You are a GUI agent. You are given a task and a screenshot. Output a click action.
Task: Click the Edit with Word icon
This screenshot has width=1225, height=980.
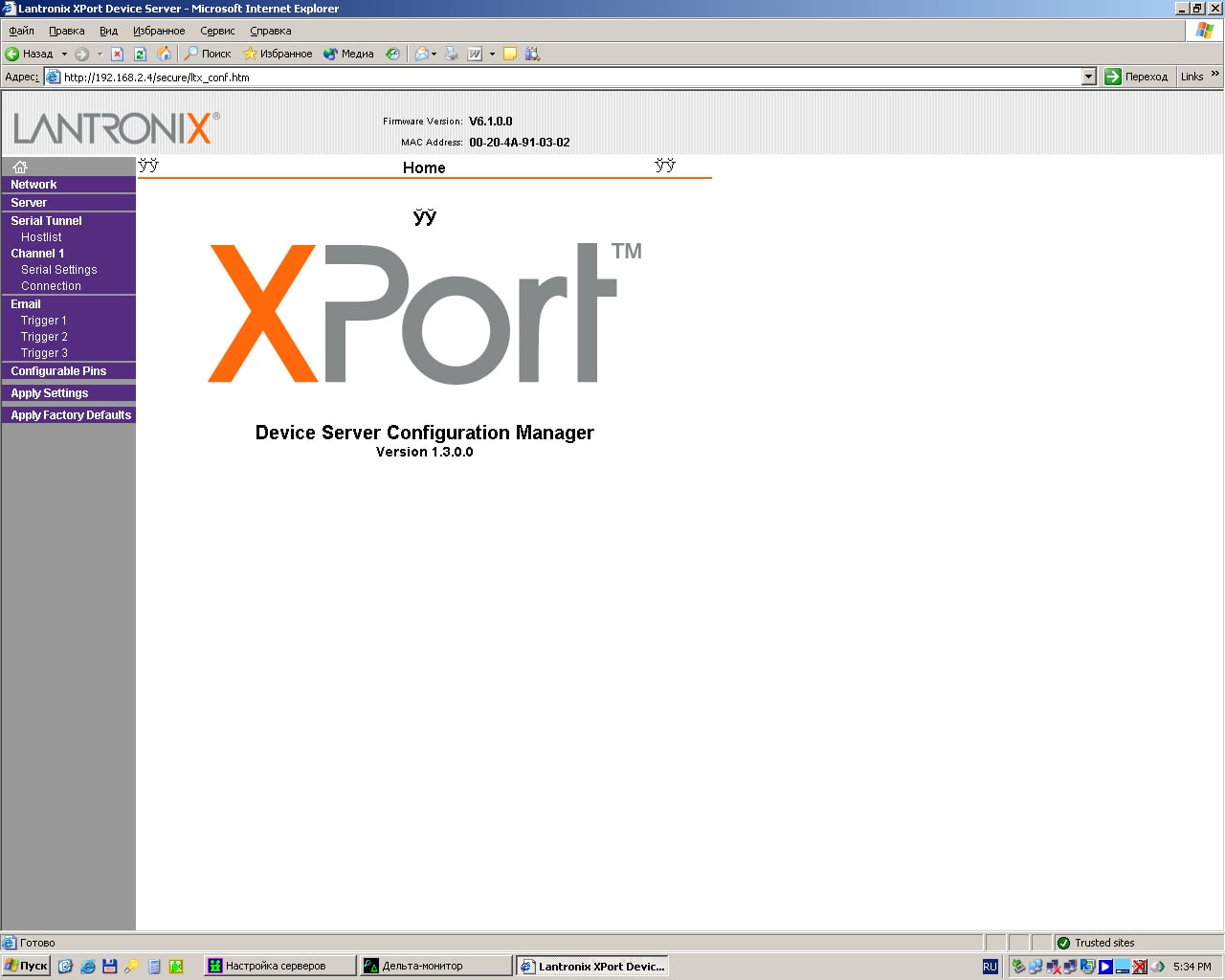(x=475, y=54)
